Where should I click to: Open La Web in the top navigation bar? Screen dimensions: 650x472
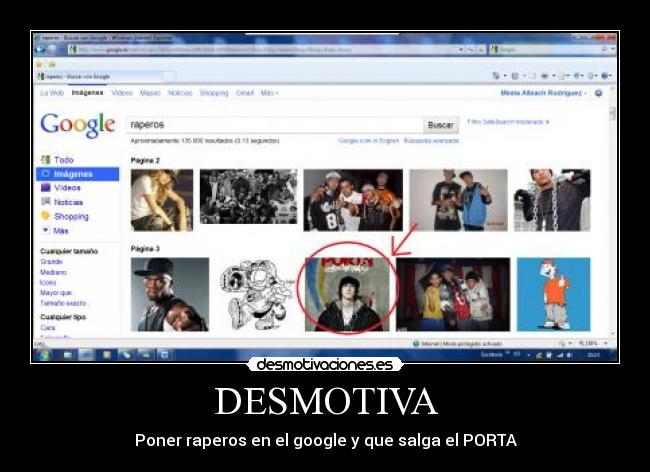(x=52, y=93)
